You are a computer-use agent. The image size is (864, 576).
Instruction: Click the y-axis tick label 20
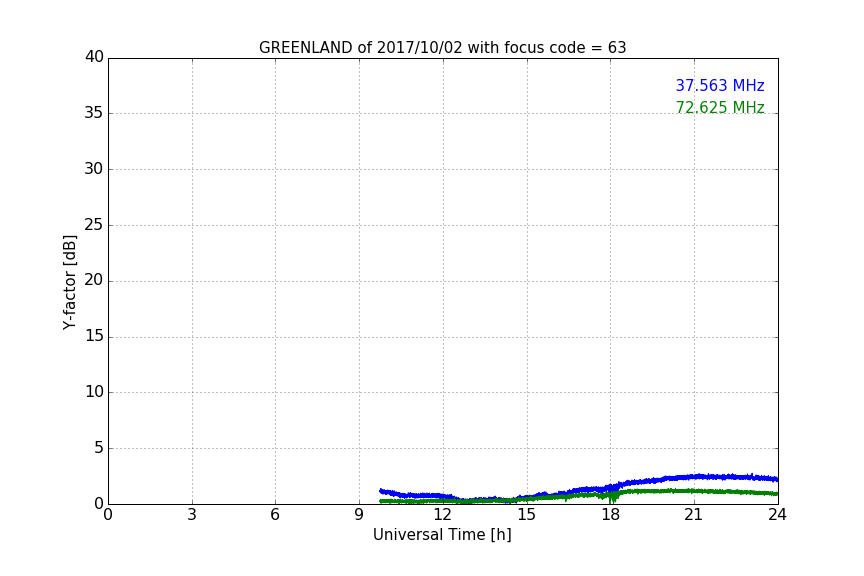point(94,280)
